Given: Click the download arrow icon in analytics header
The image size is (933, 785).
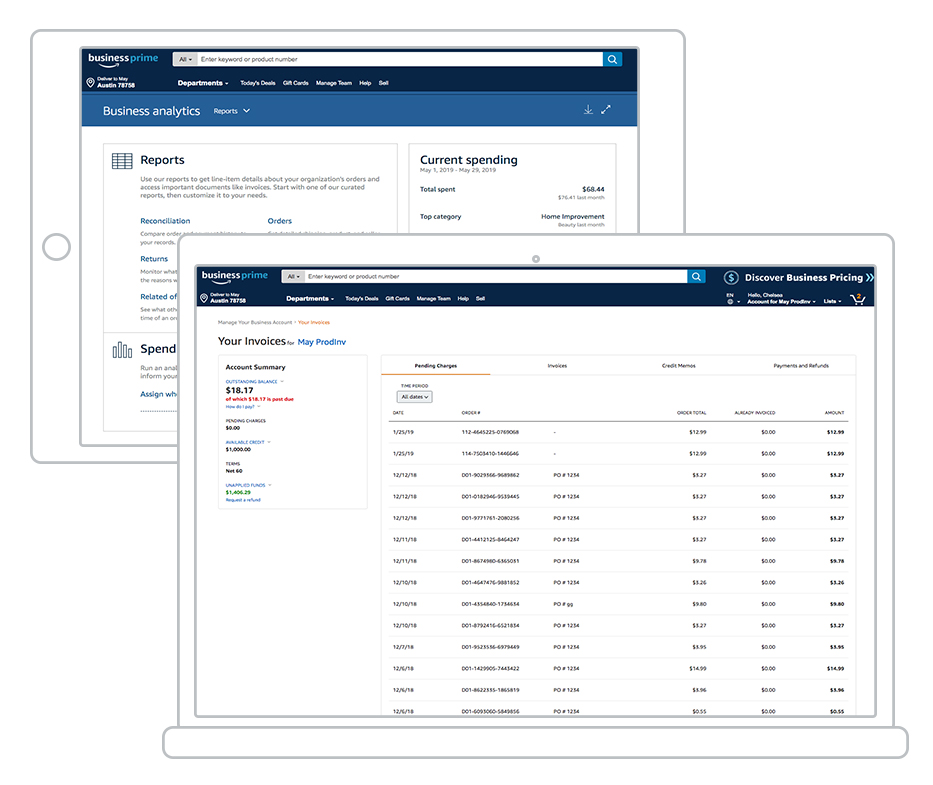Looking at the screenshot, I should [x=588, y=110].
